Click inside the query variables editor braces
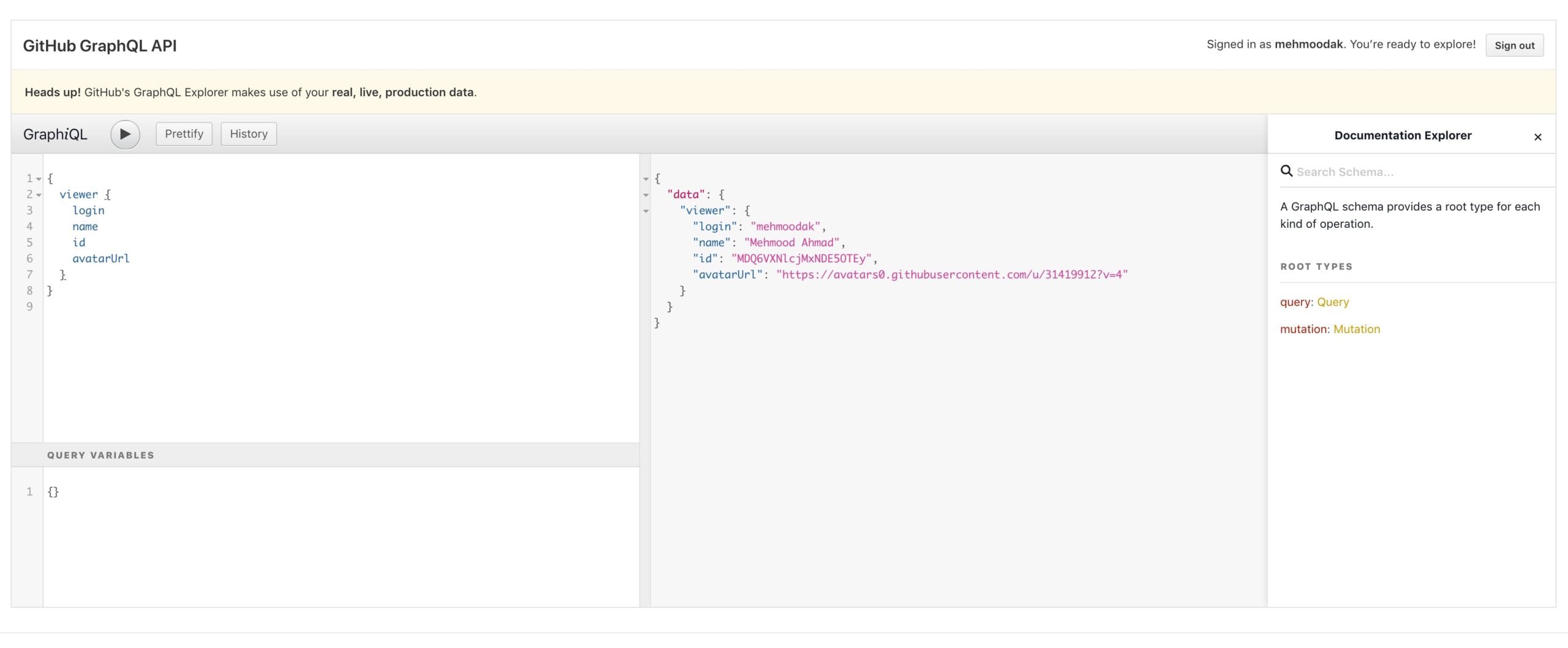Screen dimensions: 1568x648 (x=53, y=492)
